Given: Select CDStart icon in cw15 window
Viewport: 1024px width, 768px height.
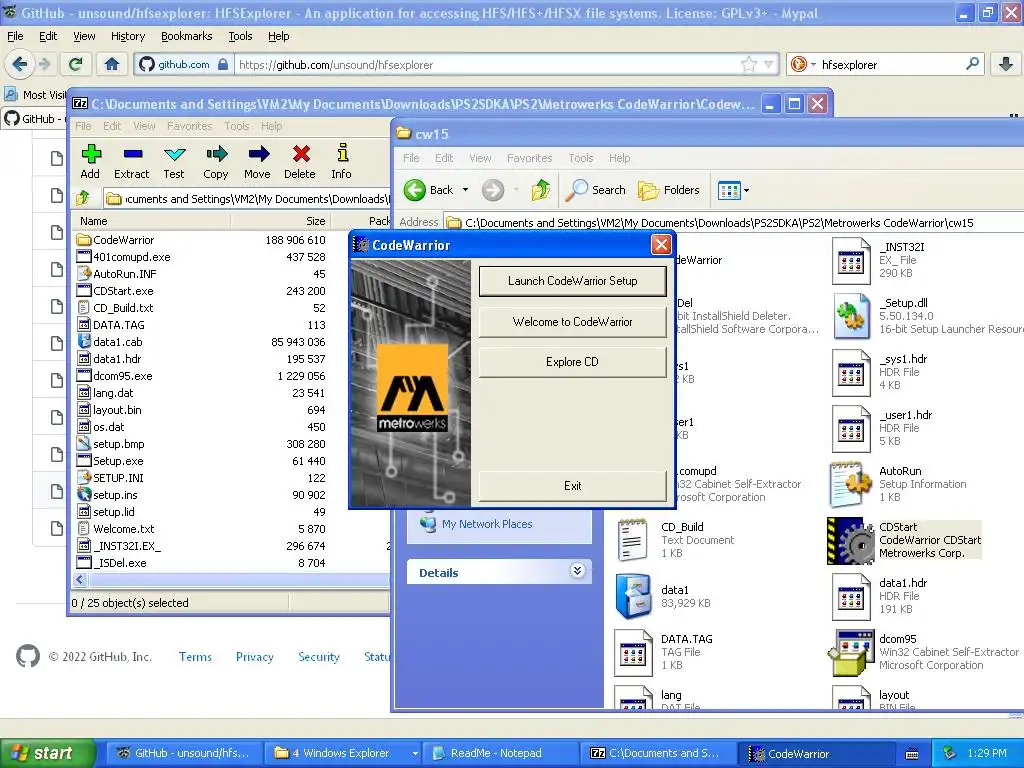Looking at the screenshot, I should (850, 541).
